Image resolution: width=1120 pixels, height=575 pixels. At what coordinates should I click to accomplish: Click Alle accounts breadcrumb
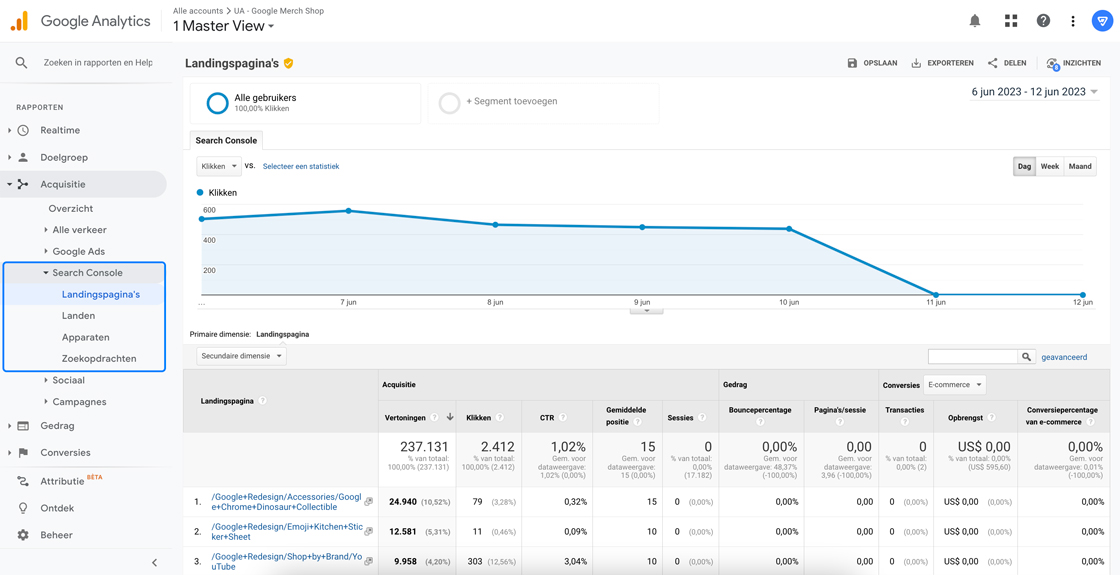click(x=196, y=9)
